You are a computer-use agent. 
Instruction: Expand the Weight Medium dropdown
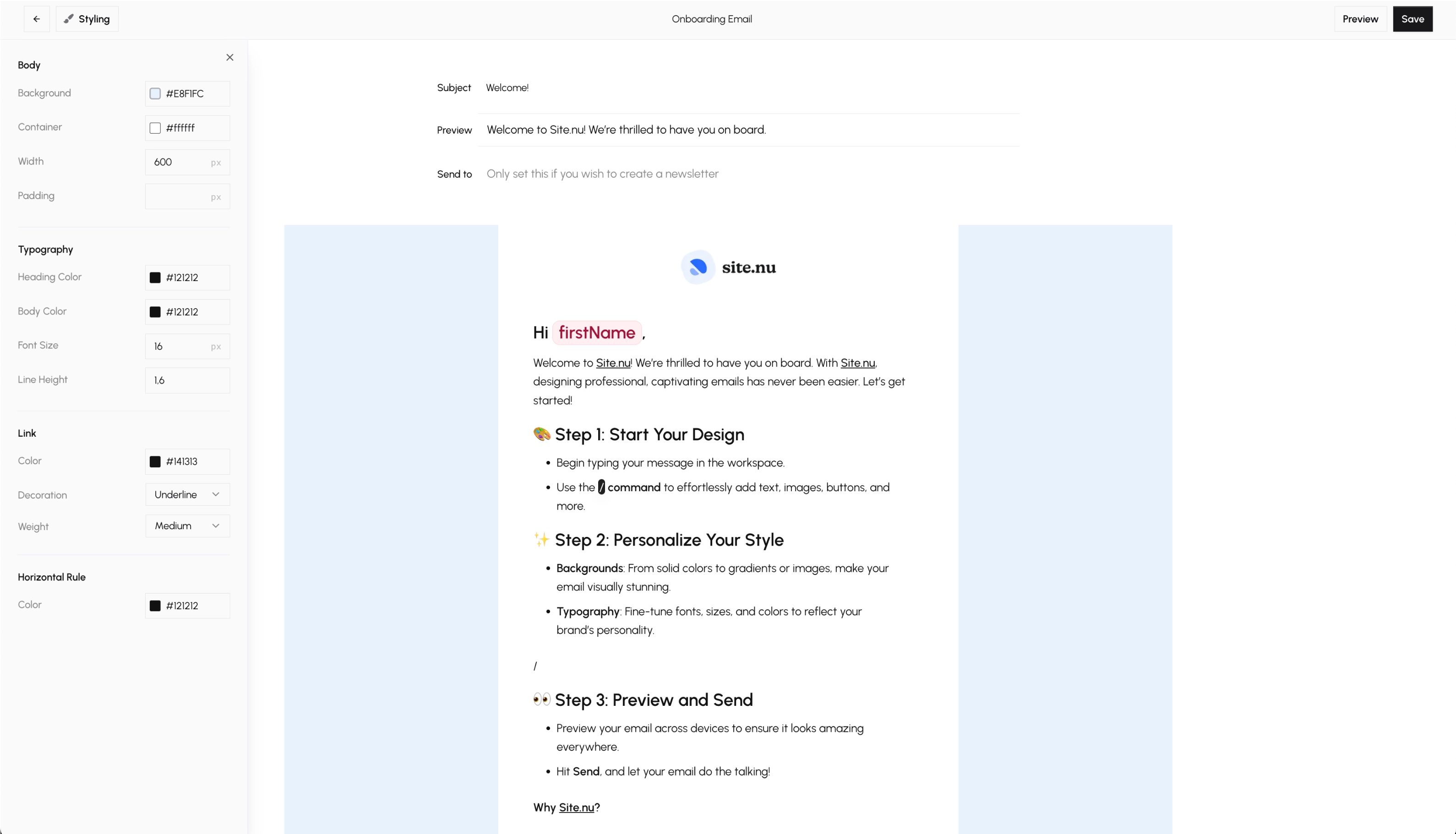187,526
